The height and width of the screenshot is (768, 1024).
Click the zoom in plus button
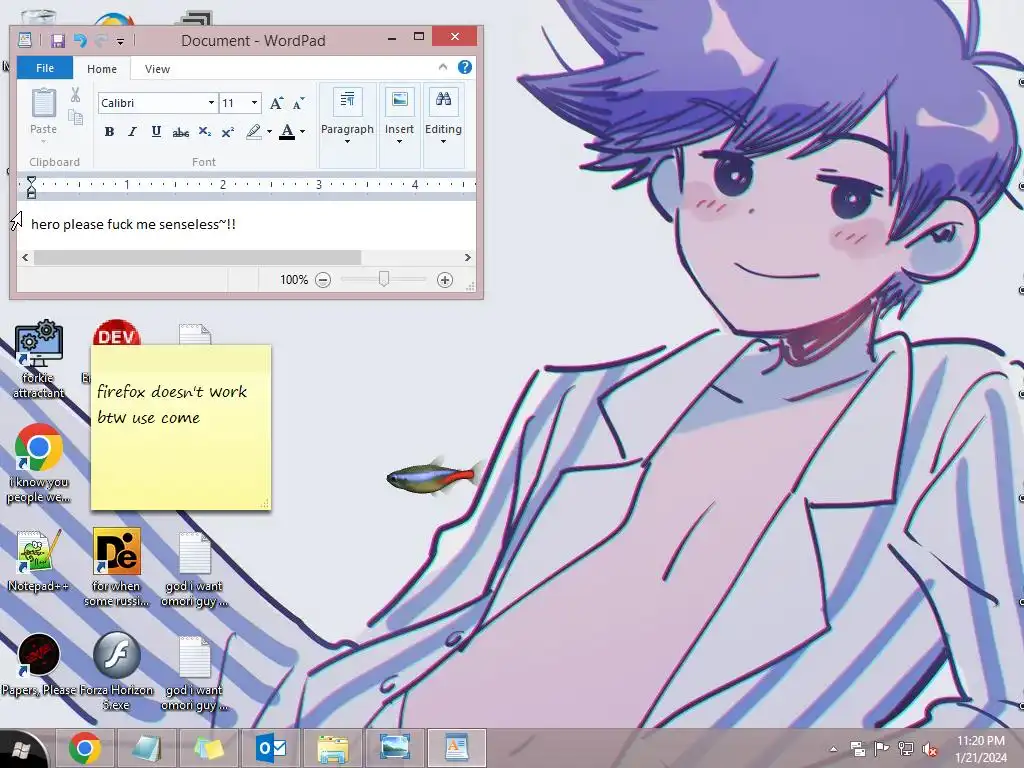(x=445, y=280)
